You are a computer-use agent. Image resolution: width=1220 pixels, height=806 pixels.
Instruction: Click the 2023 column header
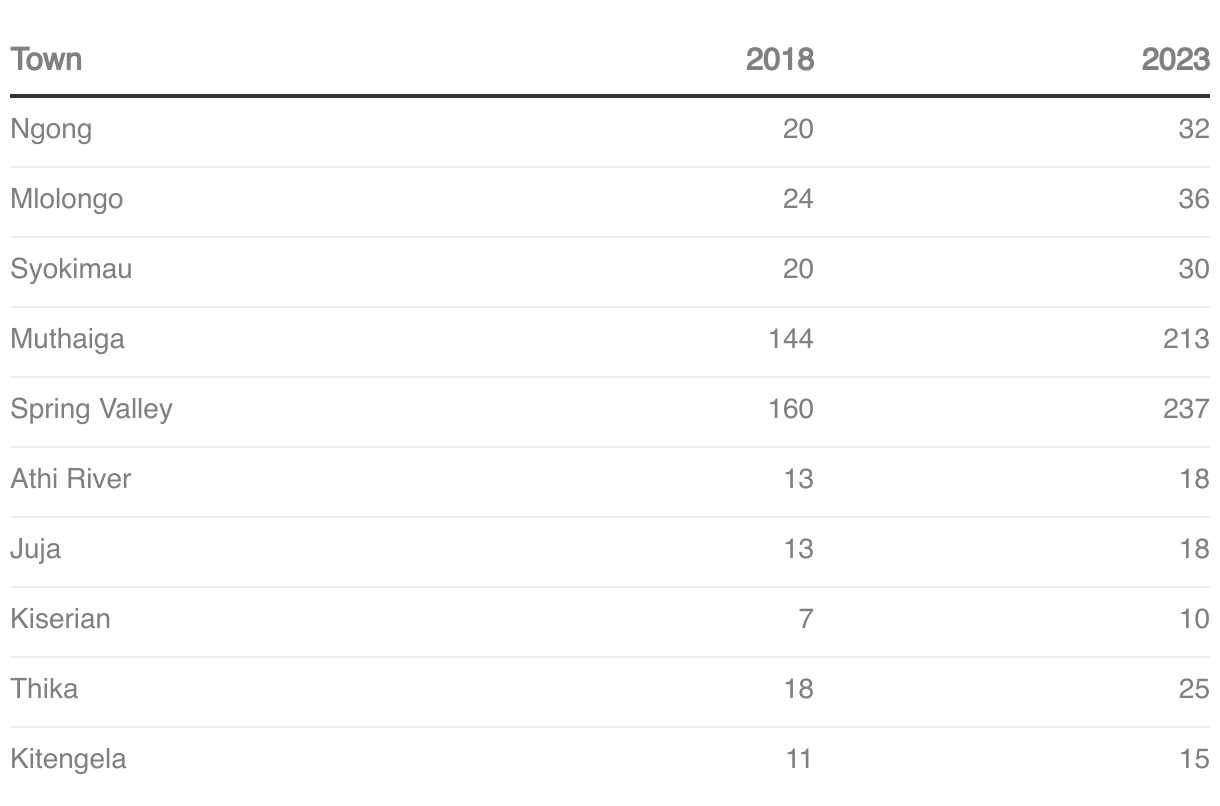(x=1175, y=59)
